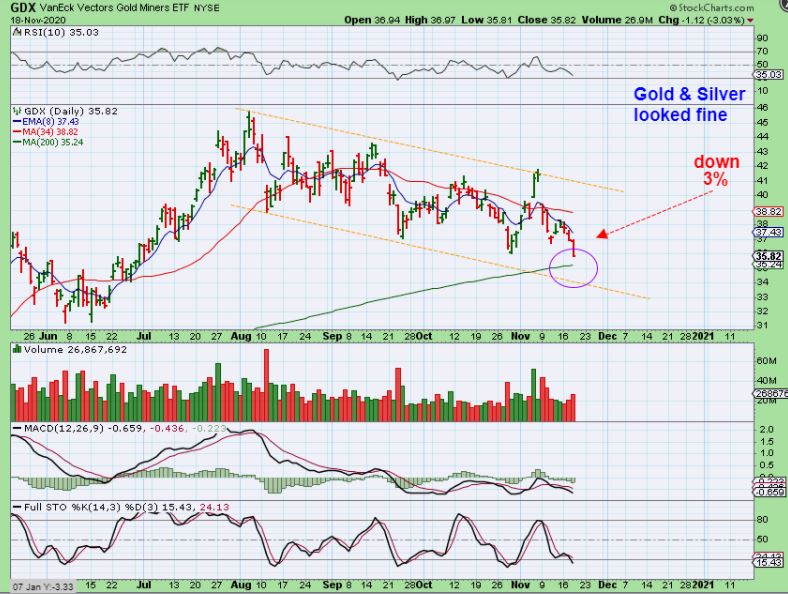Click the '24.13' value in the STO label
788x594 pixels.
[214, 508]
